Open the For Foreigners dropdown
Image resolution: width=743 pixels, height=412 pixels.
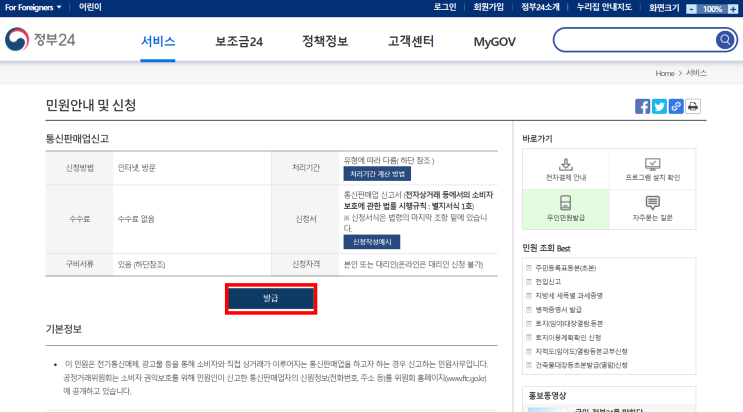click(33, 8)
